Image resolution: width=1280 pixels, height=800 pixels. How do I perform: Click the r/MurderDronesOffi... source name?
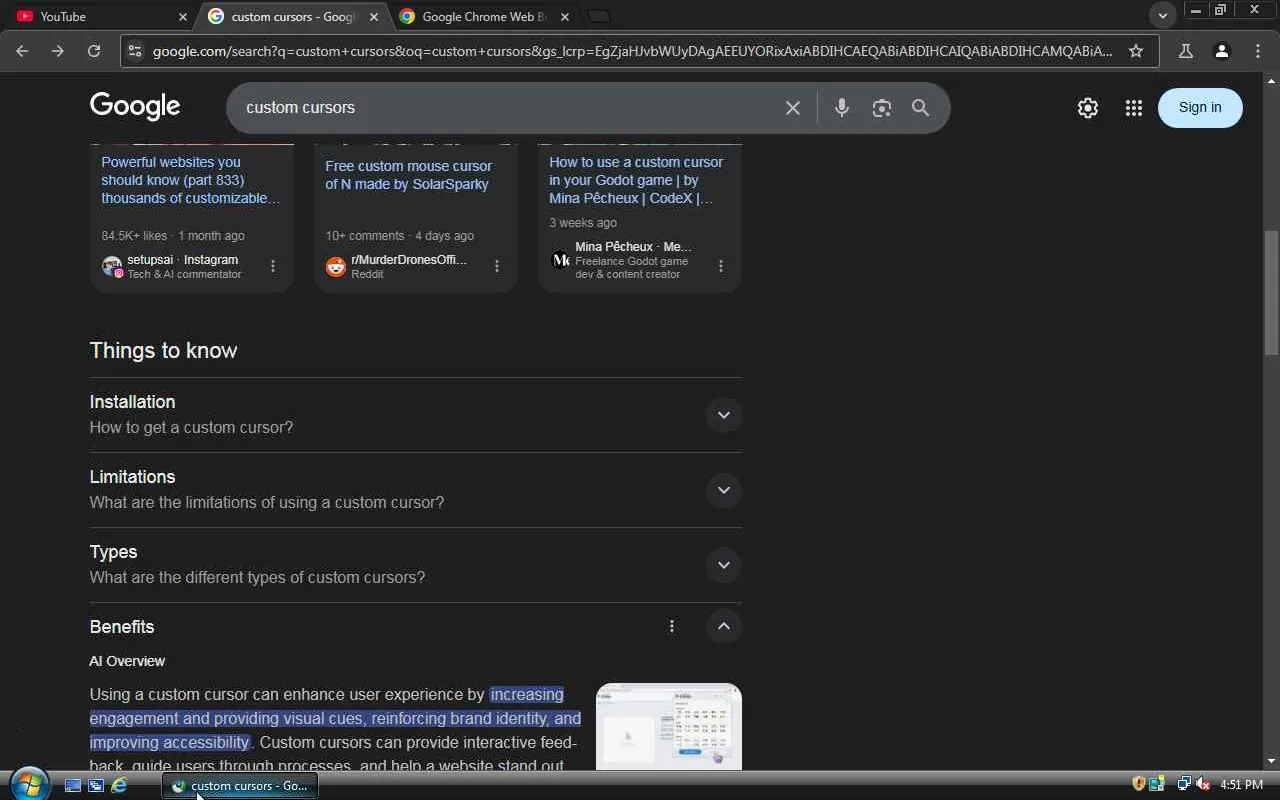[x=409, y=260]
